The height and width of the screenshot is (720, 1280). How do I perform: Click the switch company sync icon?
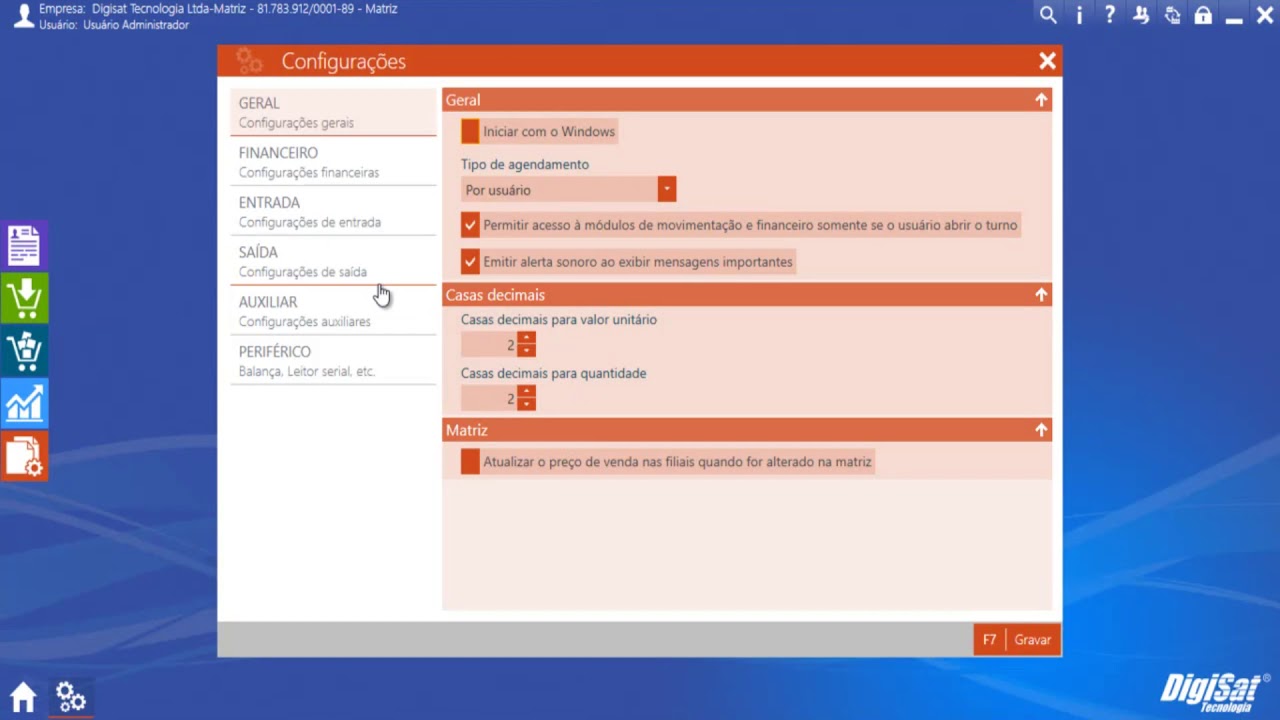1172,15
